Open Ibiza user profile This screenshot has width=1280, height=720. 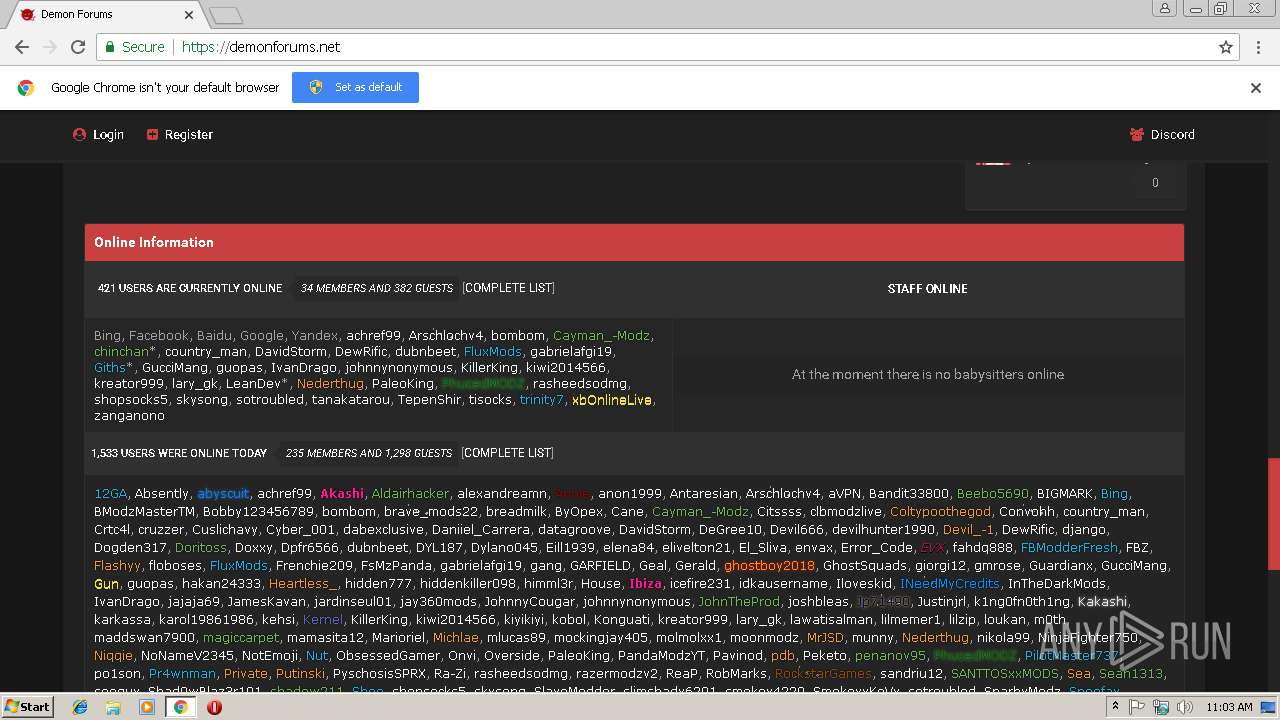pos(646,584)
